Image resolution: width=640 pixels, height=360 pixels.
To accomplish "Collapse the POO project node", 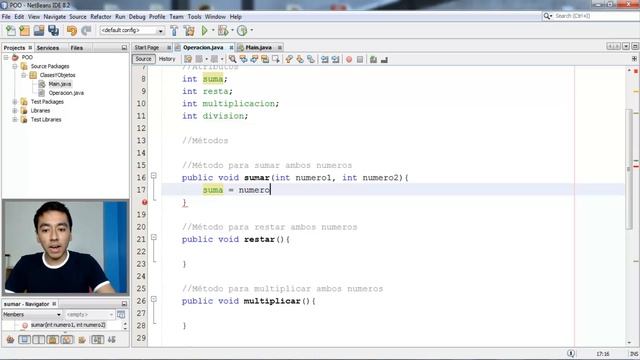I will coord(6,58).
